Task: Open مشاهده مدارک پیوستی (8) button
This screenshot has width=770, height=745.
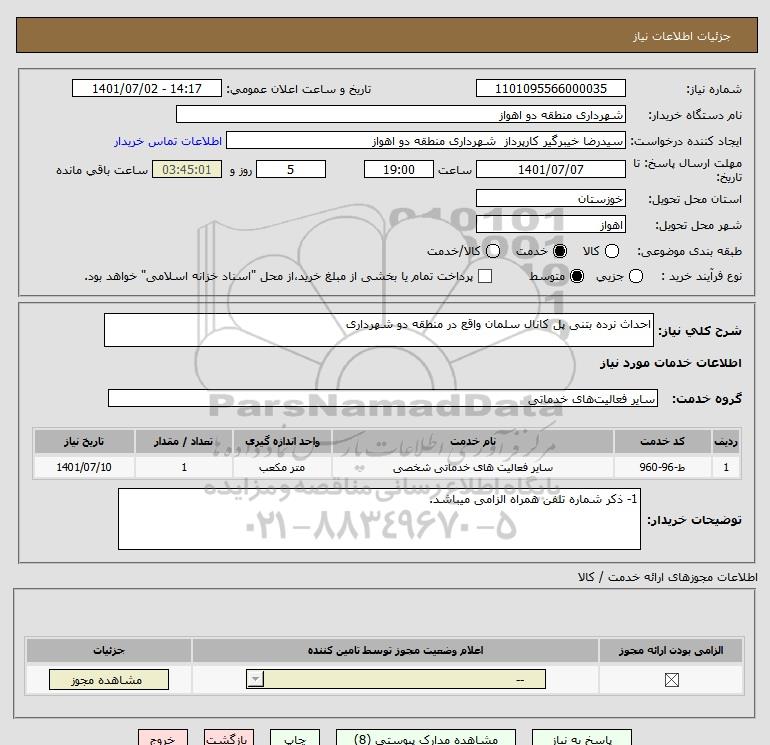Action: 426,739
